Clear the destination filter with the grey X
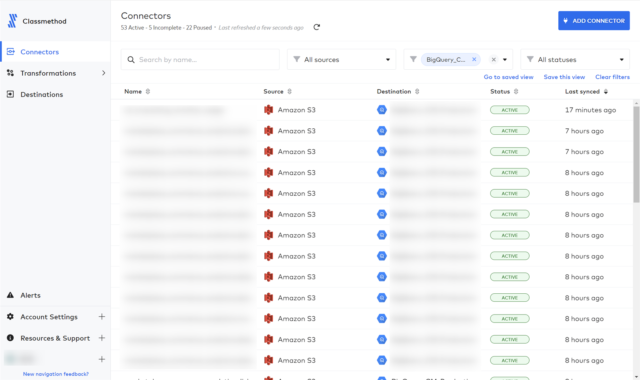This screenshot has width=640, height=380. point(493,60)
